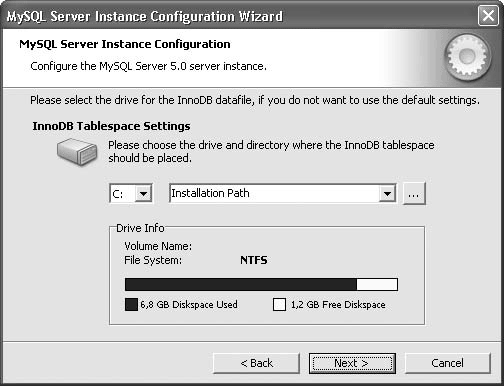
Task: Click the black Diskspace Used legend swatch
Action: point(131,304)
